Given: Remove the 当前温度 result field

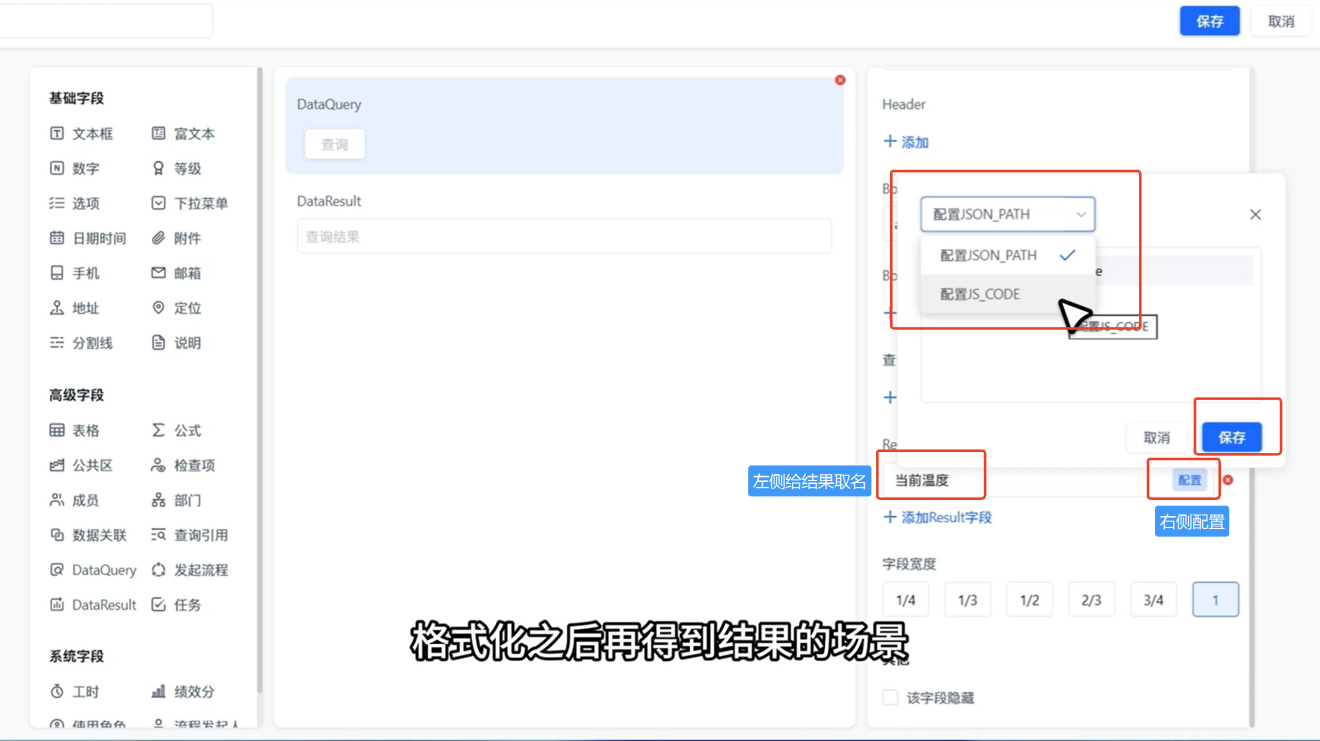Looking at the screenshot, I should click(x=1228, y=480).
